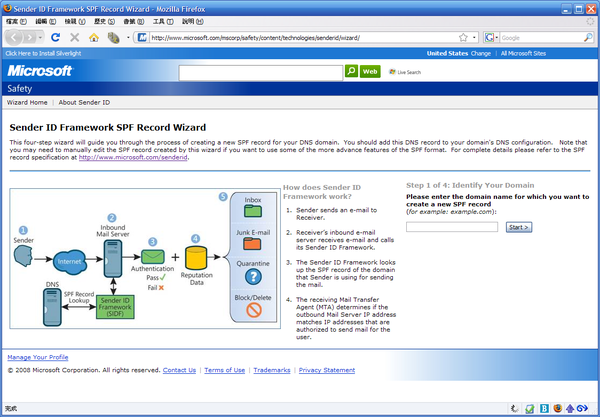
Task: Open the 歷史 (S) History menu
Action: coord(104,21)
